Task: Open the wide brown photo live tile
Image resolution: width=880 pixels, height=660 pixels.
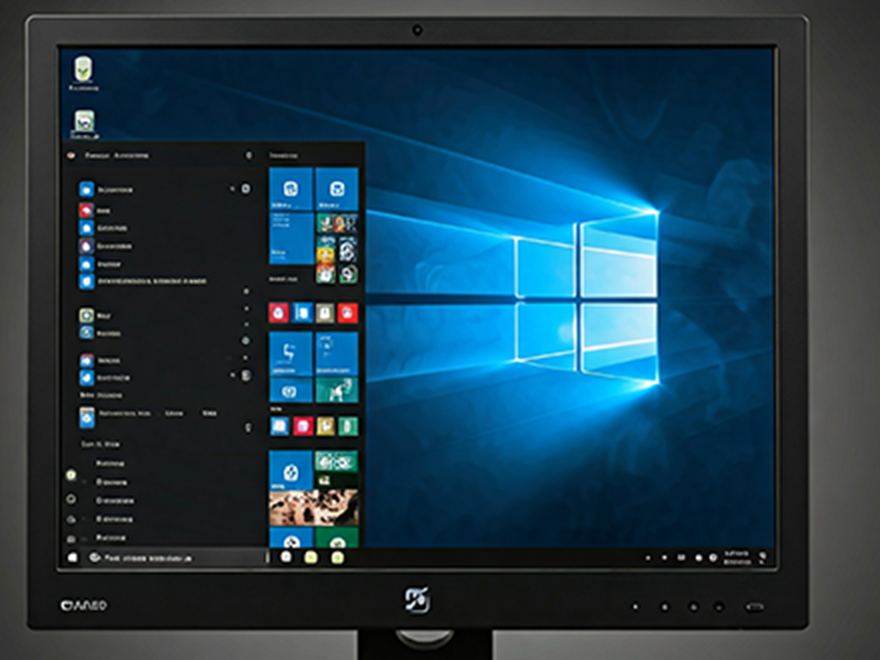Action: point(314,507)
